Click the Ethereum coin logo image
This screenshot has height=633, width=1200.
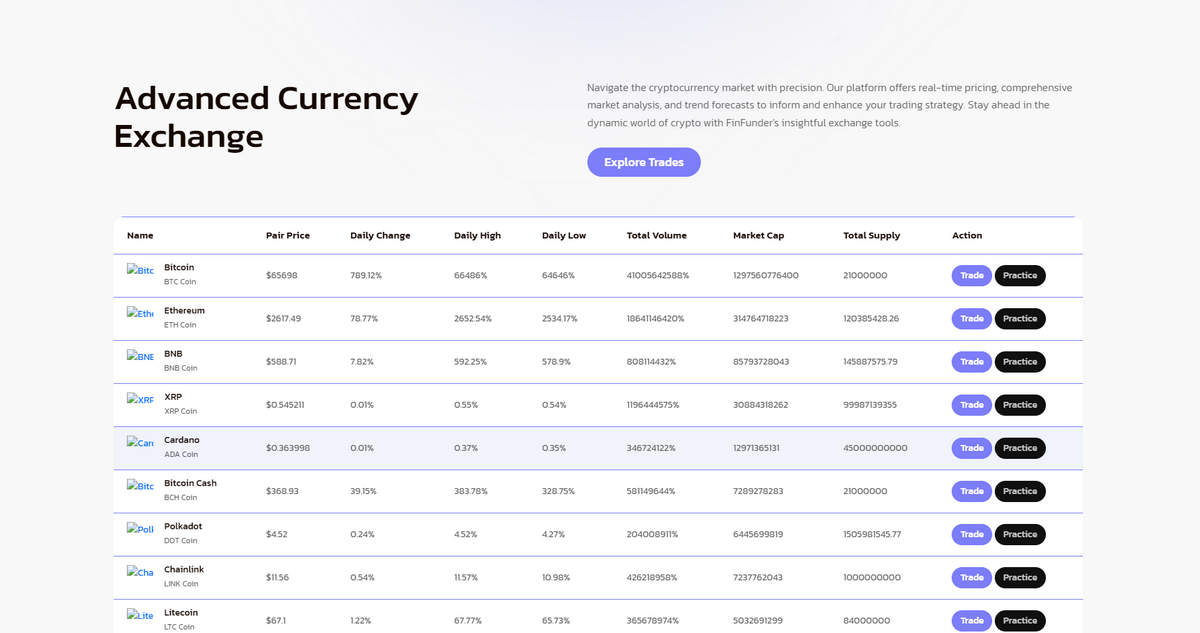pyautogui.click(x=140, y=313)
